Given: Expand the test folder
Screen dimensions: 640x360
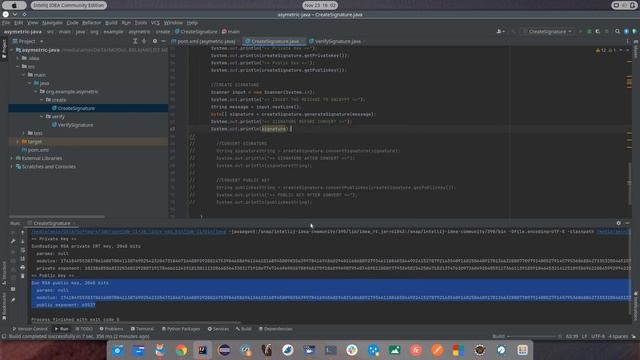Looking at the screenshot, I should [24, 133].
